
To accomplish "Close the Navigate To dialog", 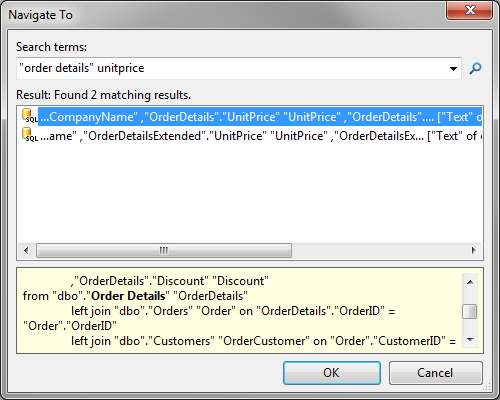I will (470, 10).
